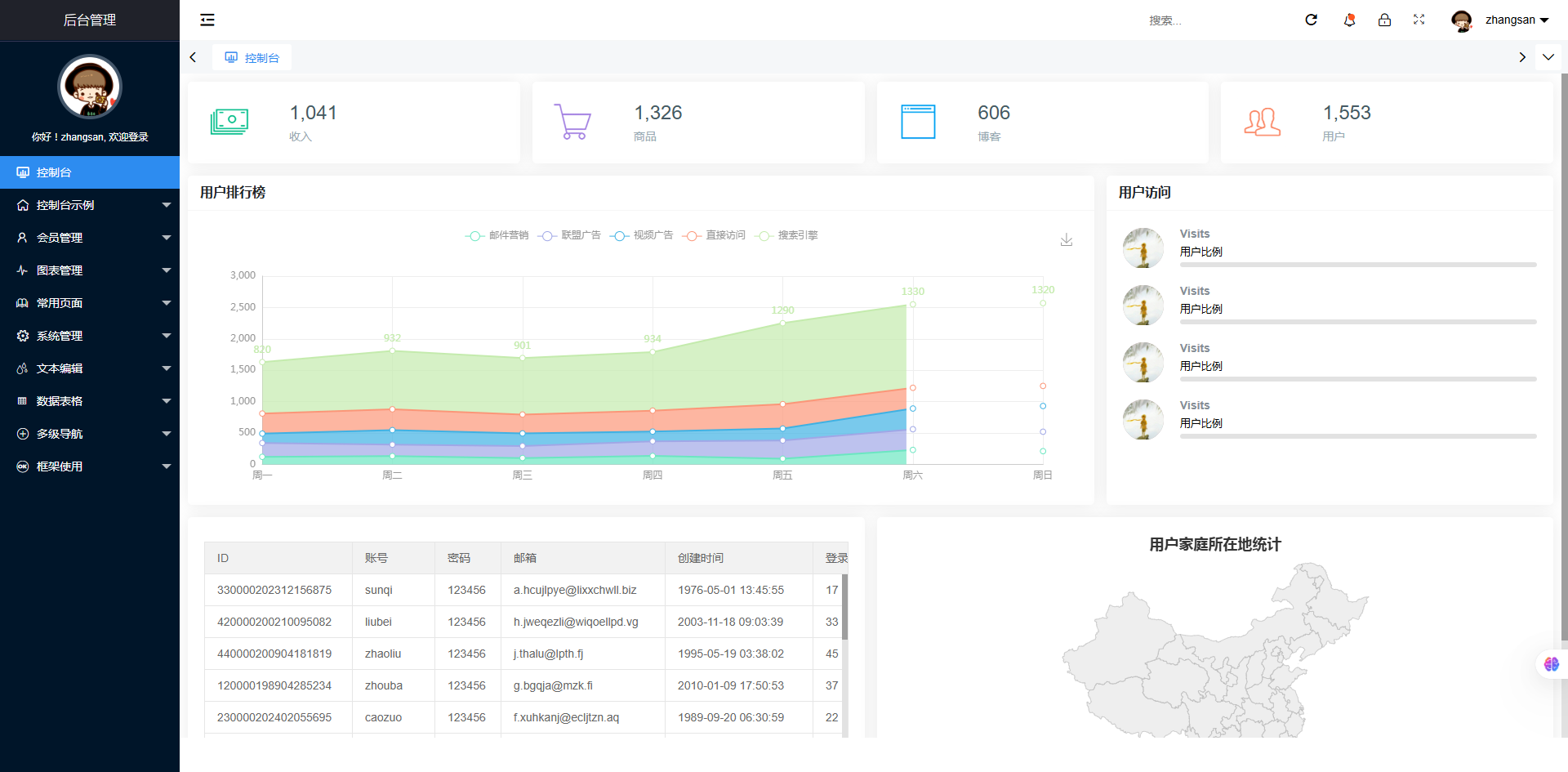Toggle the 邮件营销 legend series
This screenshot has height=772, width=1568.
(497, 235)
